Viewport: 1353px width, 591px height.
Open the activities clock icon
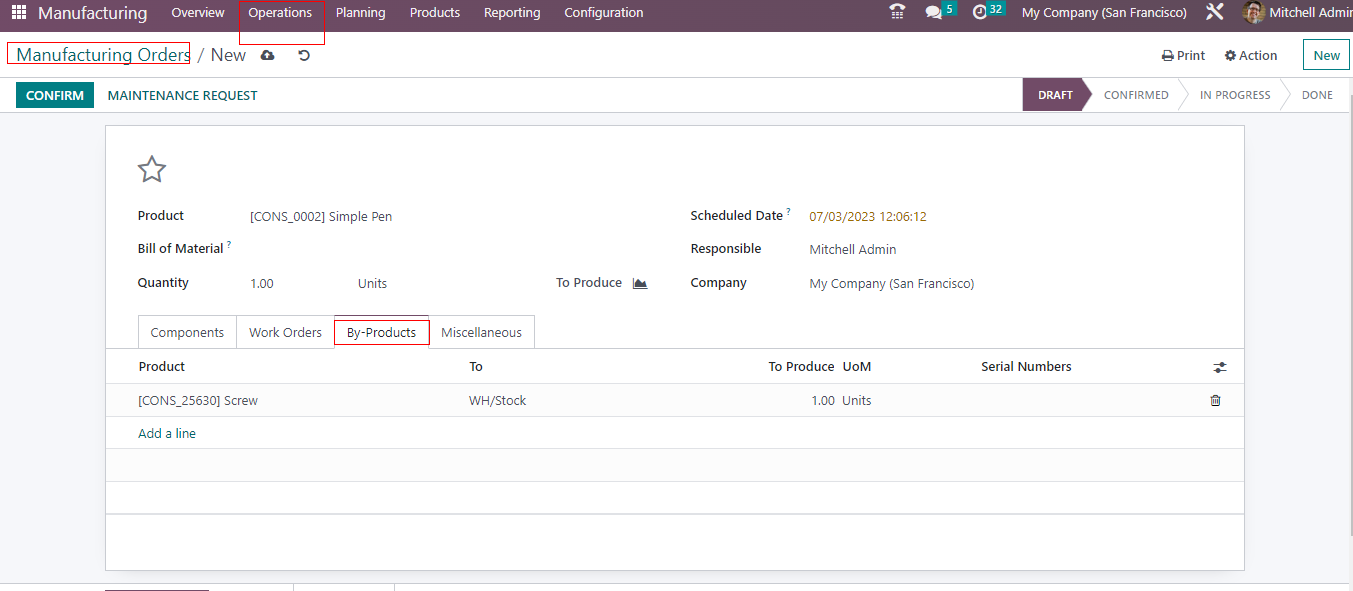[x=980, y=13]
